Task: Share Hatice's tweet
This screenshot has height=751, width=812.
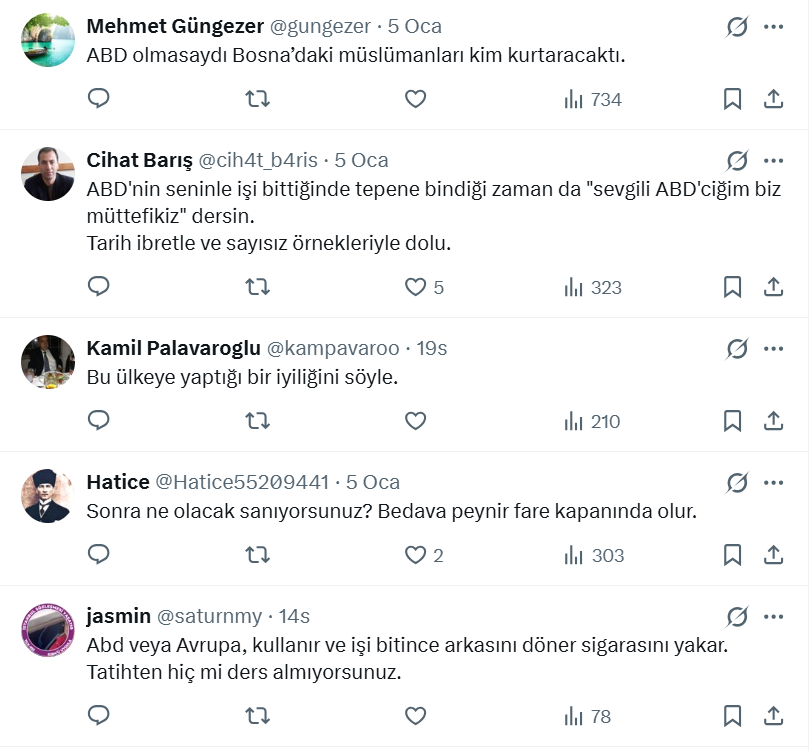Action: (x=773, y=555)
